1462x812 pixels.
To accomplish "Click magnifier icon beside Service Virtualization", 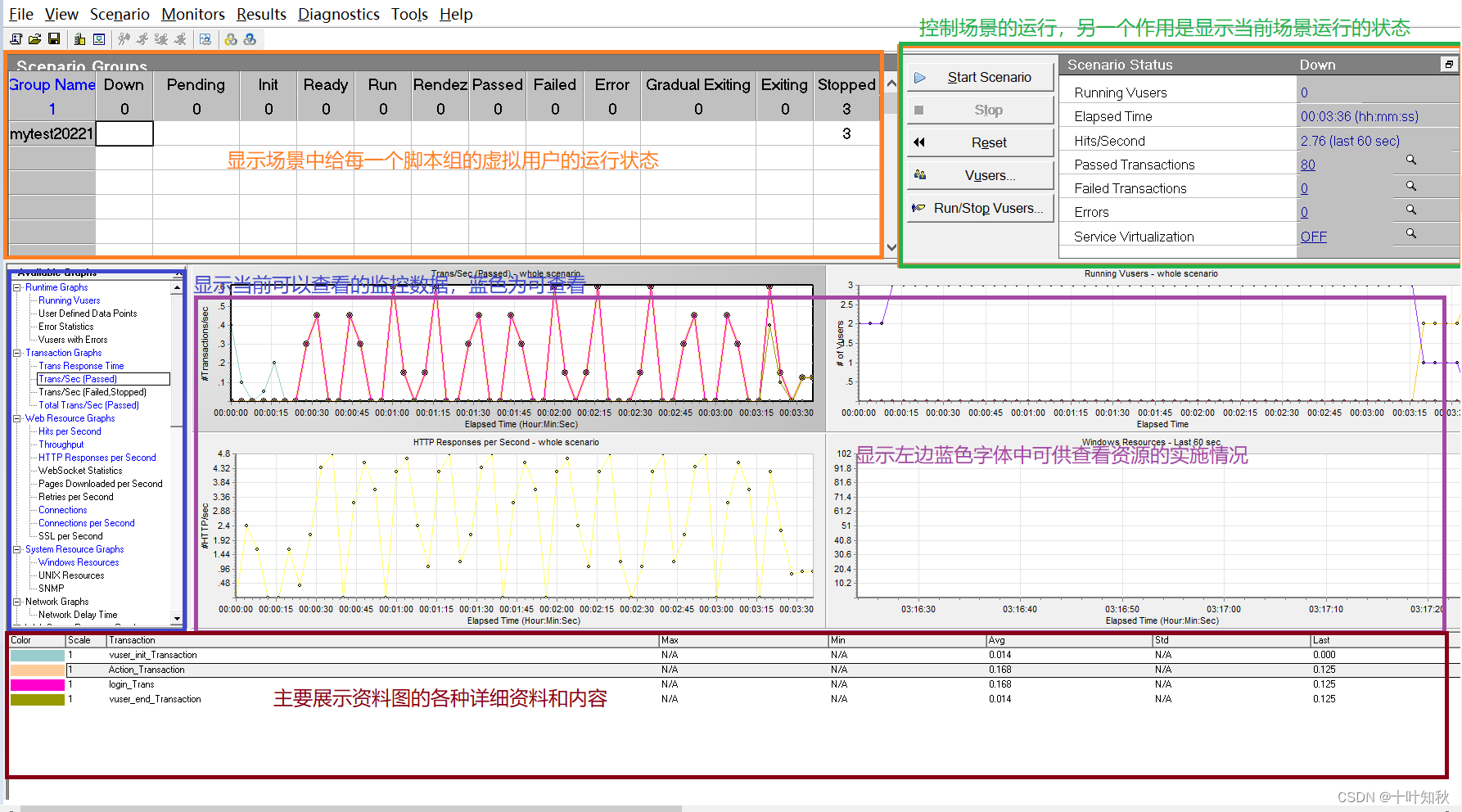I will coord(1411,234).
